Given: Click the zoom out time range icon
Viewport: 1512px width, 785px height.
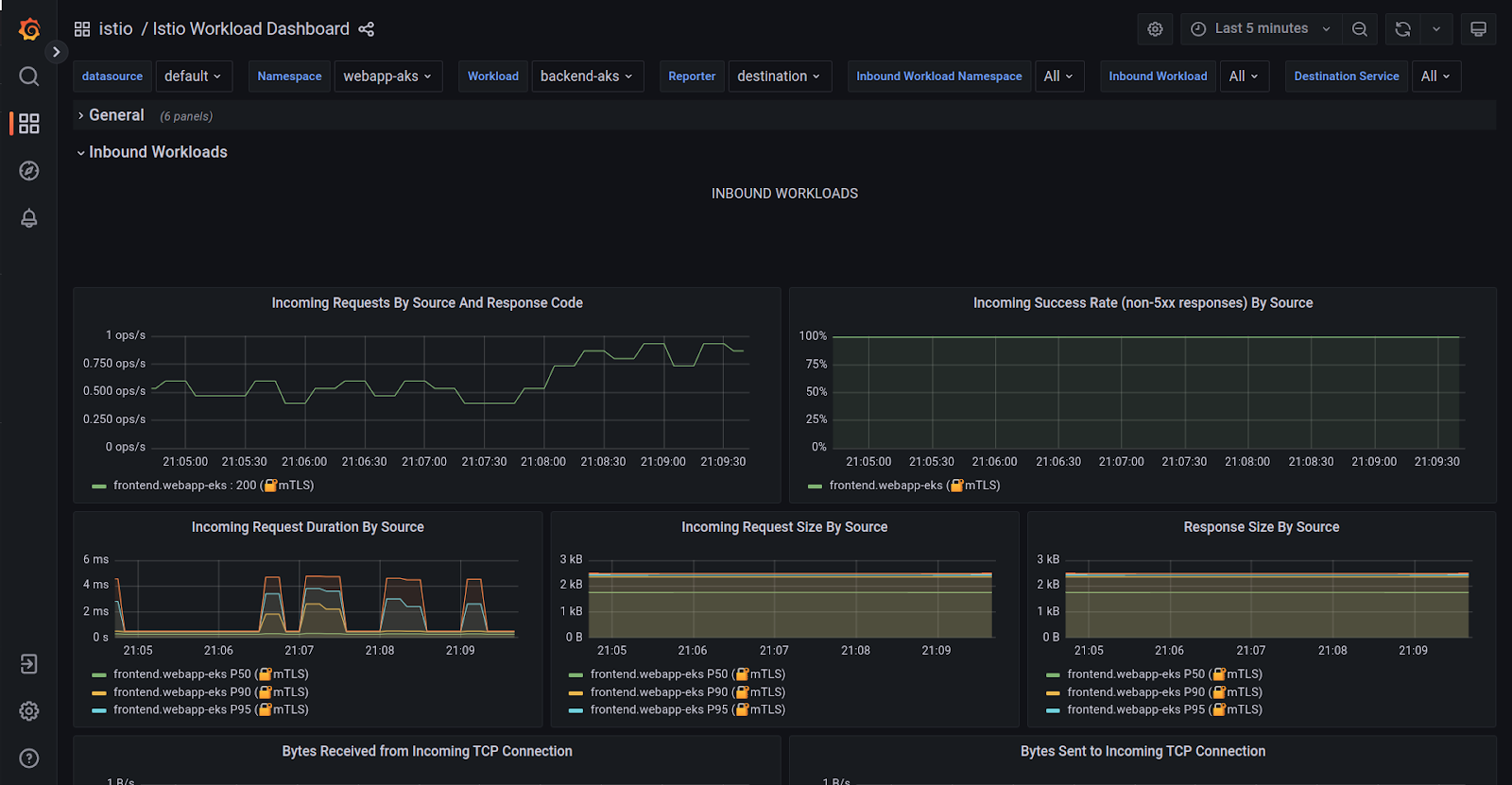Looking at the screenshot, I should coord(1359,29).
